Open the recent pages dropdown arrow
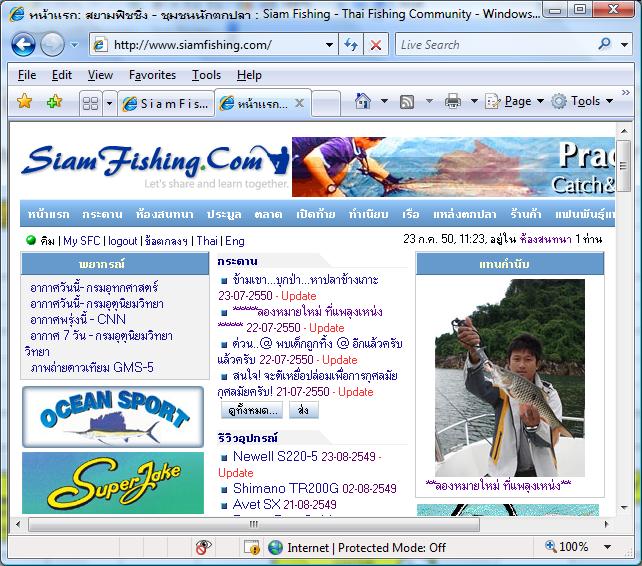The height and width of the screenshot is (566, 642). coord(74,45)
